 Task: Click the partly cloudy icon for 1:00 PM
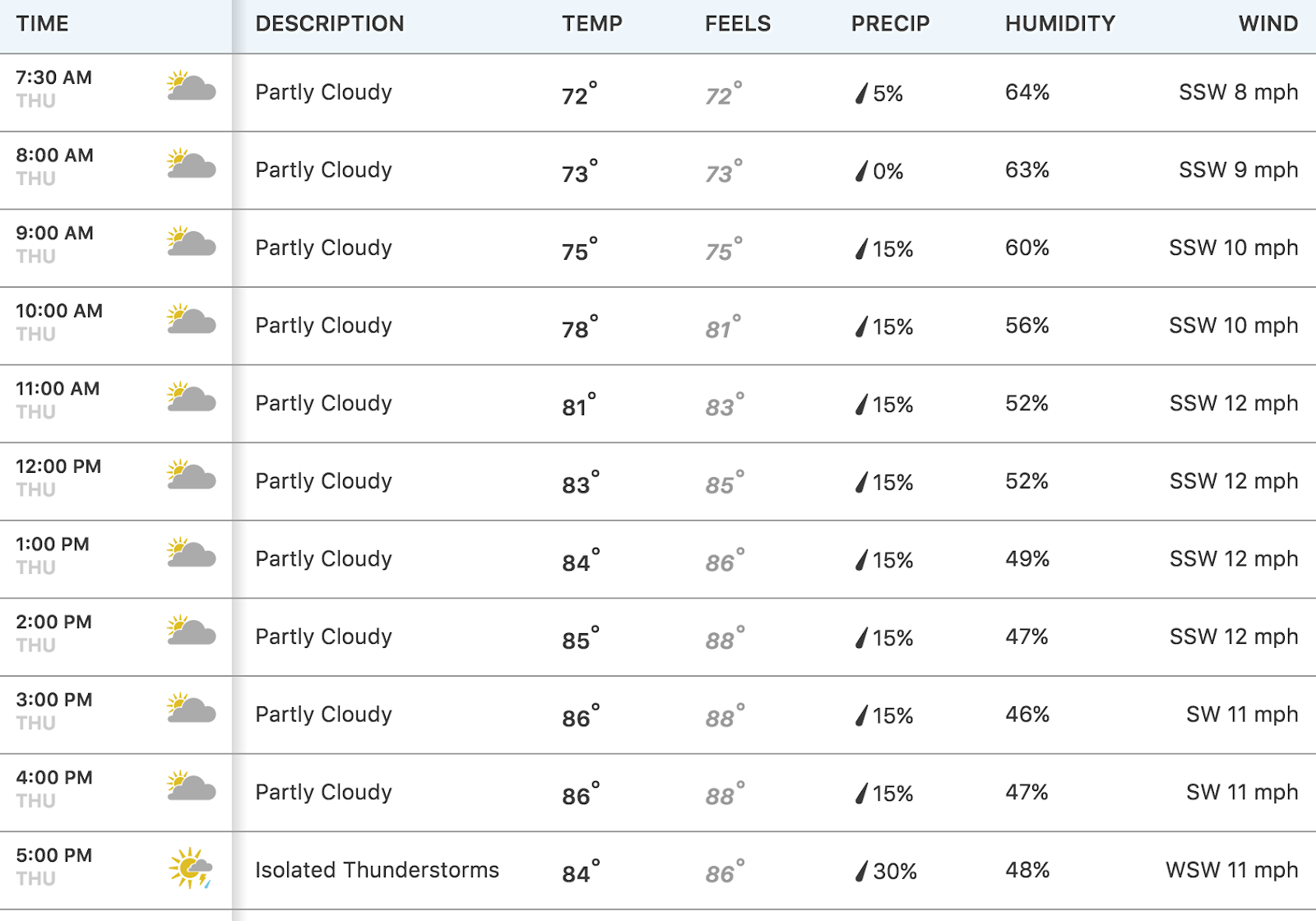point(191,553)
